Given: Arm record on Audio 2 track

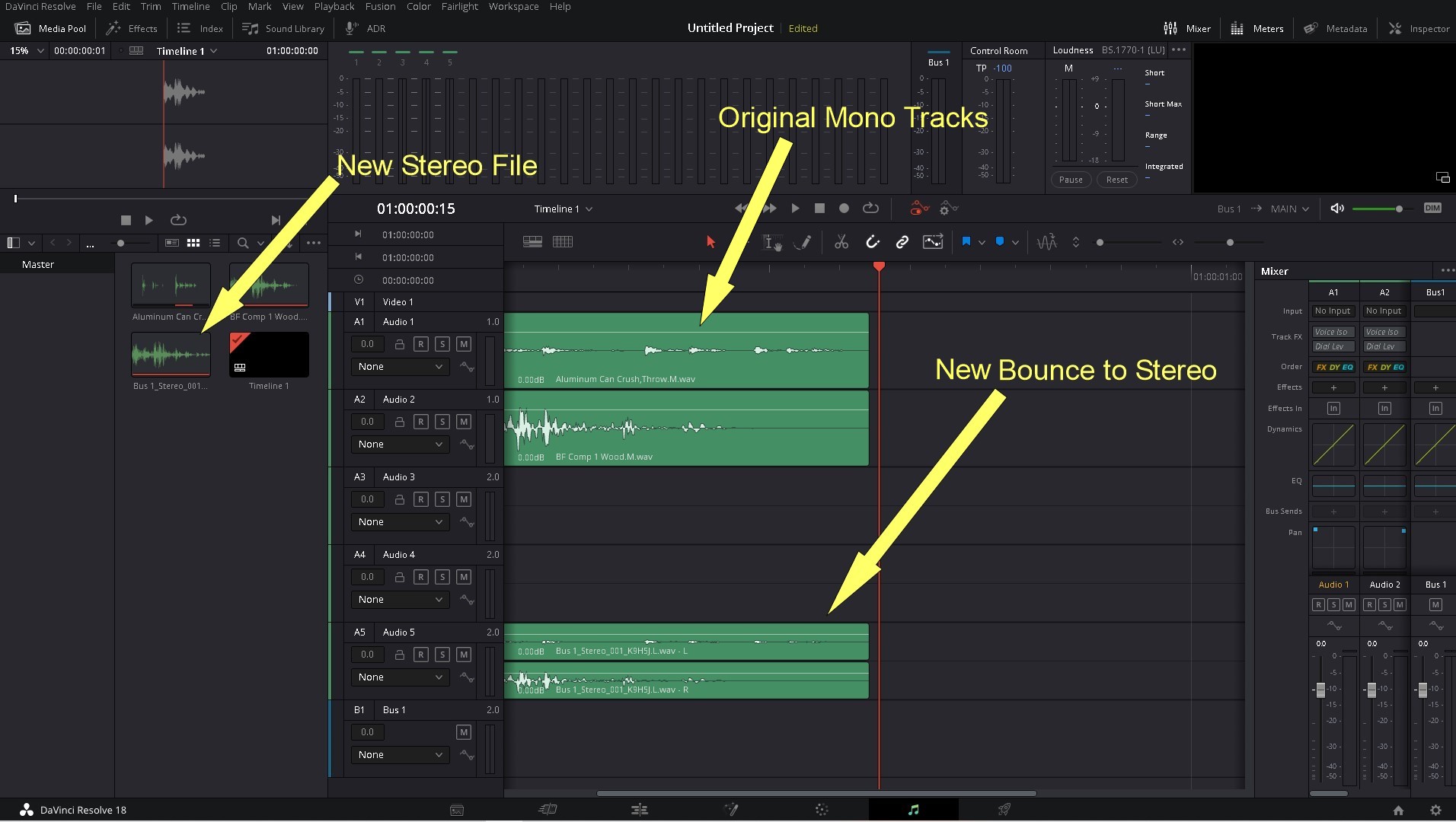Looking at the screenshot, I should (420, 422).
